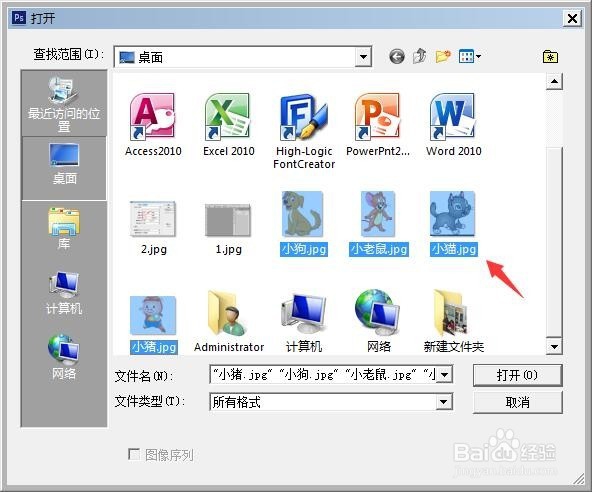Click the vertical scrollbar thumb
592x492 pixels.
pyautogui.click(x=554, y=242)
